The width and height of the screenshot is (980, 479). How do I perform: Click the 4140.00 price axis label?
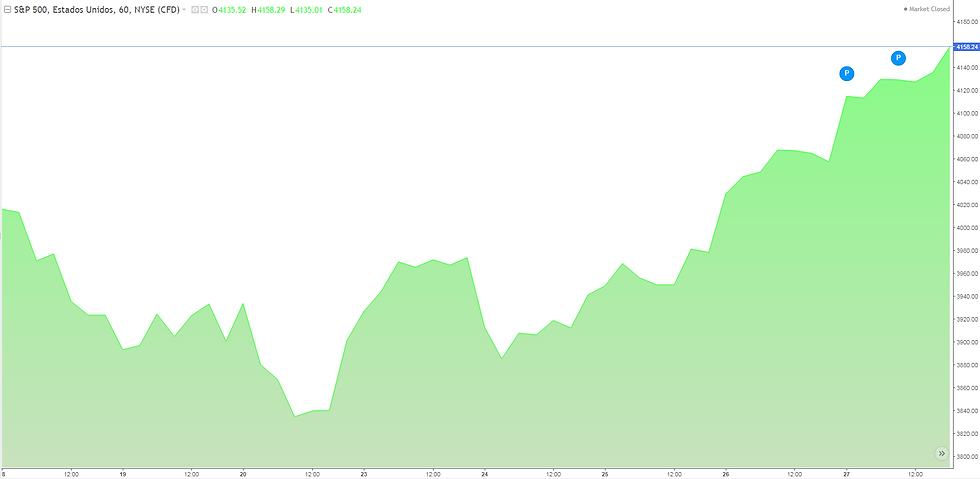pyautogui.click(x=968, y=68)
